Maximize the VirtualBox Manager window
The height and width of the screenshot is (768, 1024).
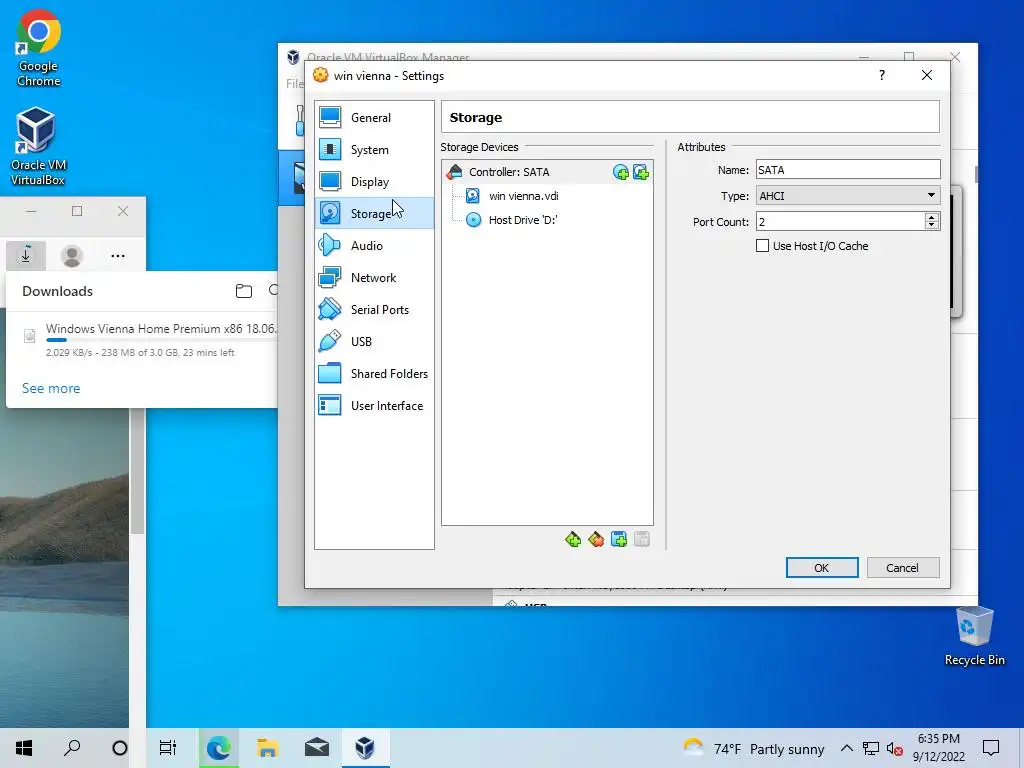tap(908, 57)
